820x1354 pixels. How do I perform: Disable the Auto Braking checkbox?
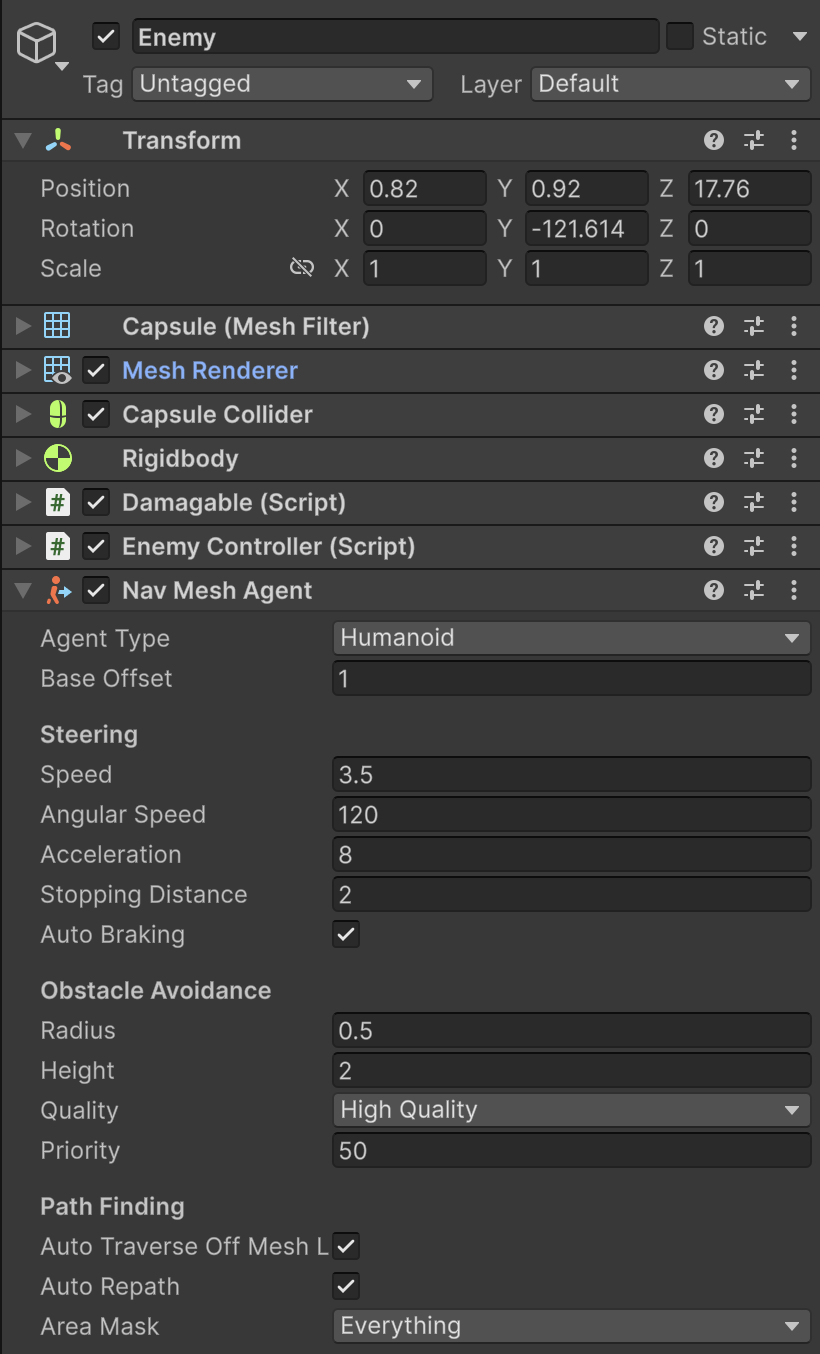346,935
